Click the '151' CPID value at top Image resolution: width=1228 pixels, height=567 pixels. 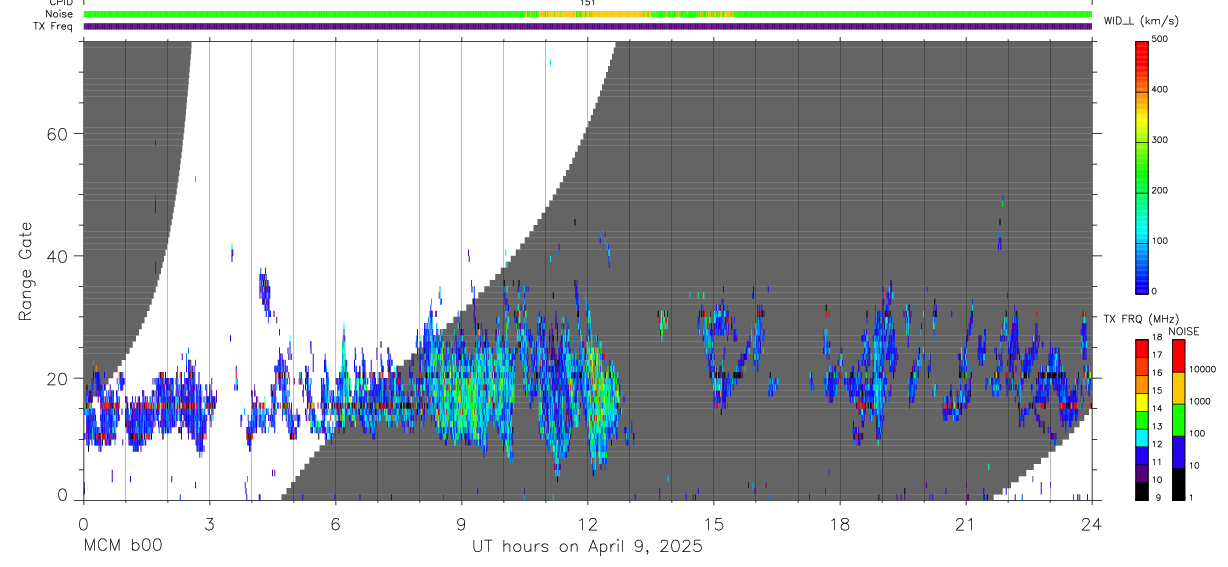(x=588, y=3)
